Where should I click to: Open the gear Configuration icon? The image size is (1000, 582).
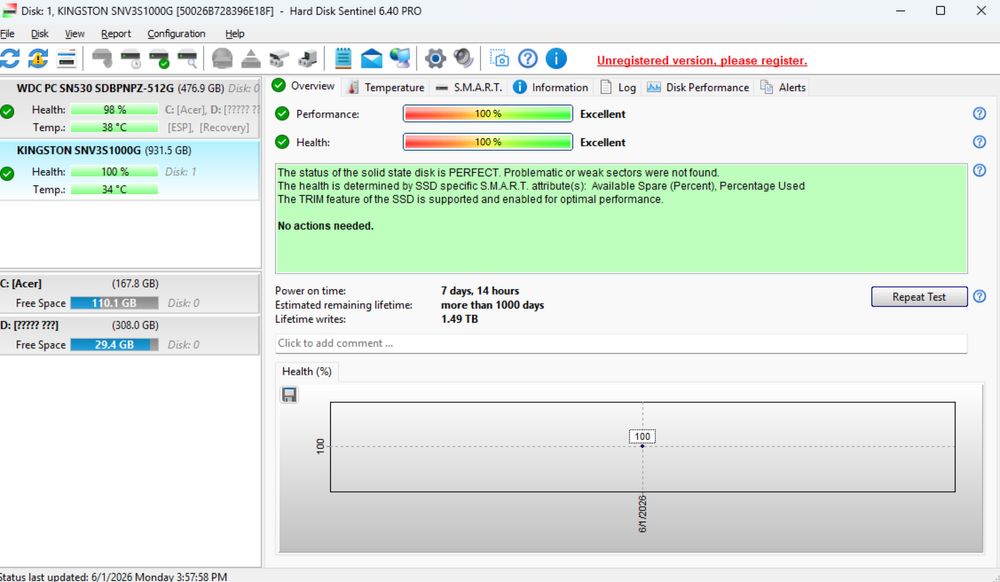(435, 59)
